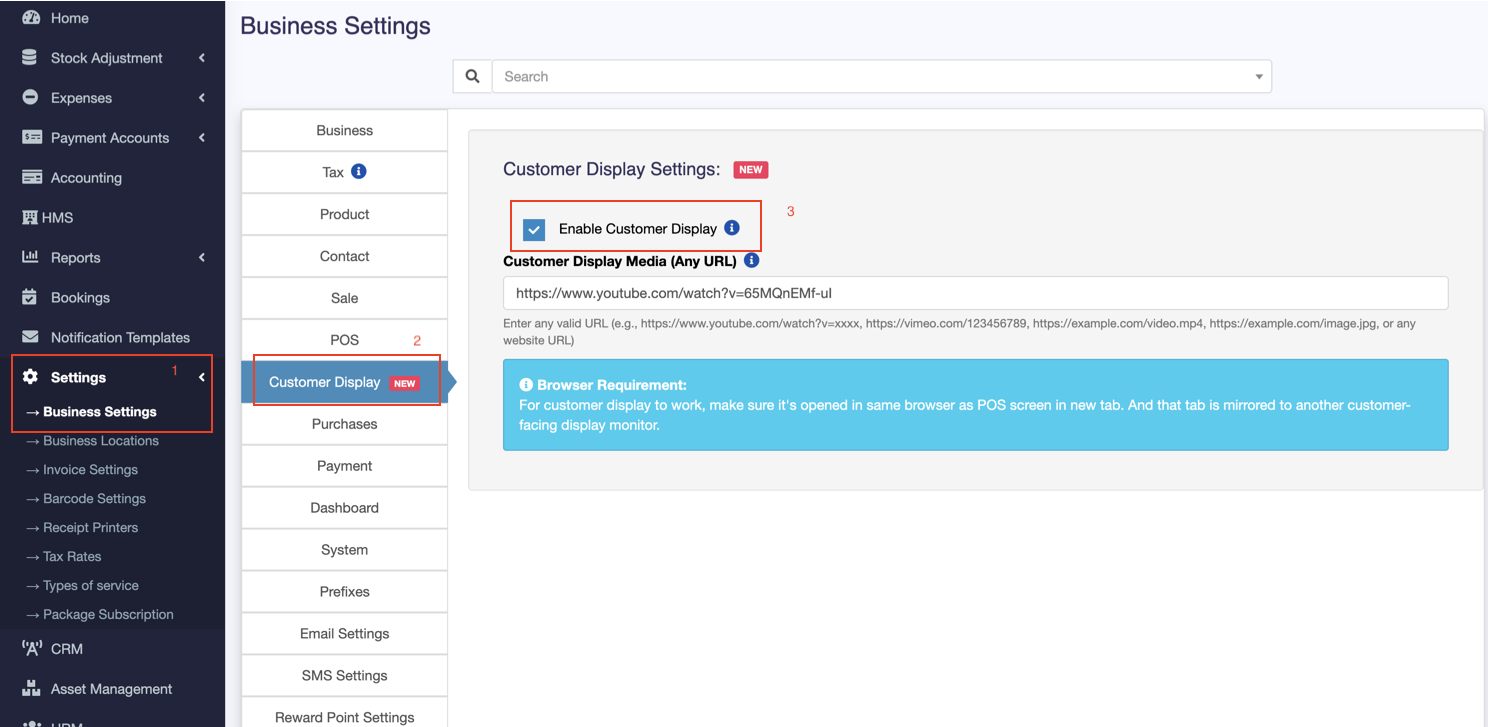Image resolution: width=1488 pixels, height=727 pixels.
Task: Open the Customer Display tab
Action: pyautogui.click(x=344, y=382)
